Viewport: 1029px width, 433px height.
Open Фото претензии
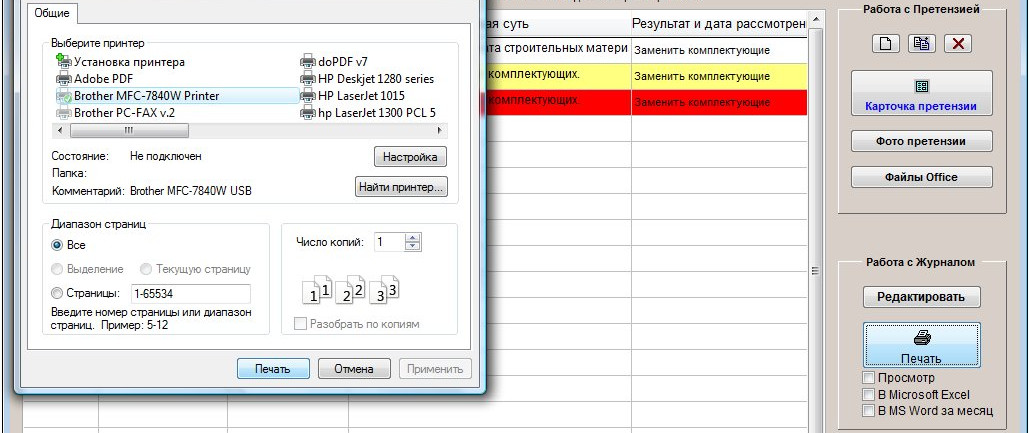point(922,141)
